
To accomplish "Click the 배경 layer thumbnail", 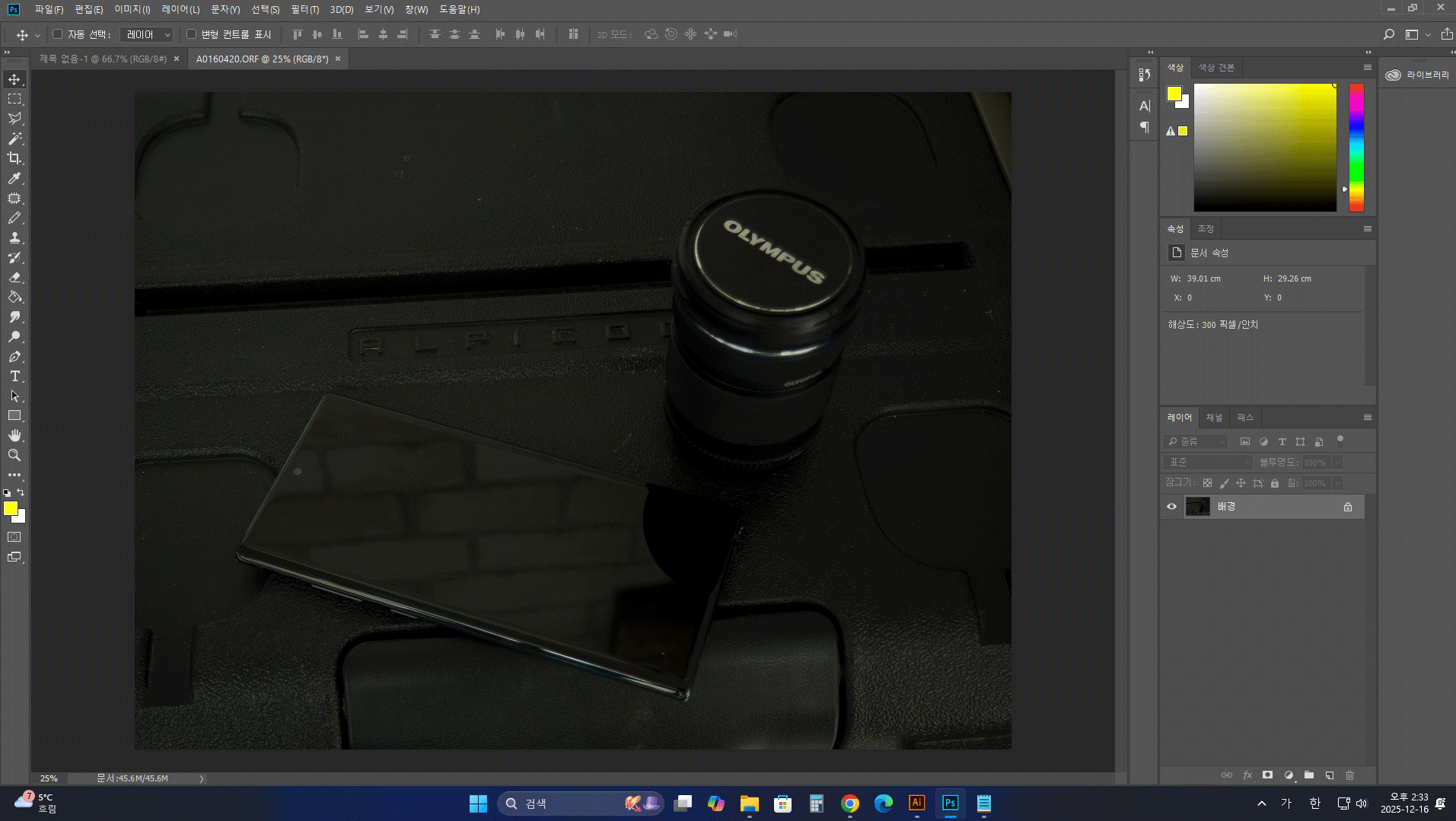I will (1197, 507).
